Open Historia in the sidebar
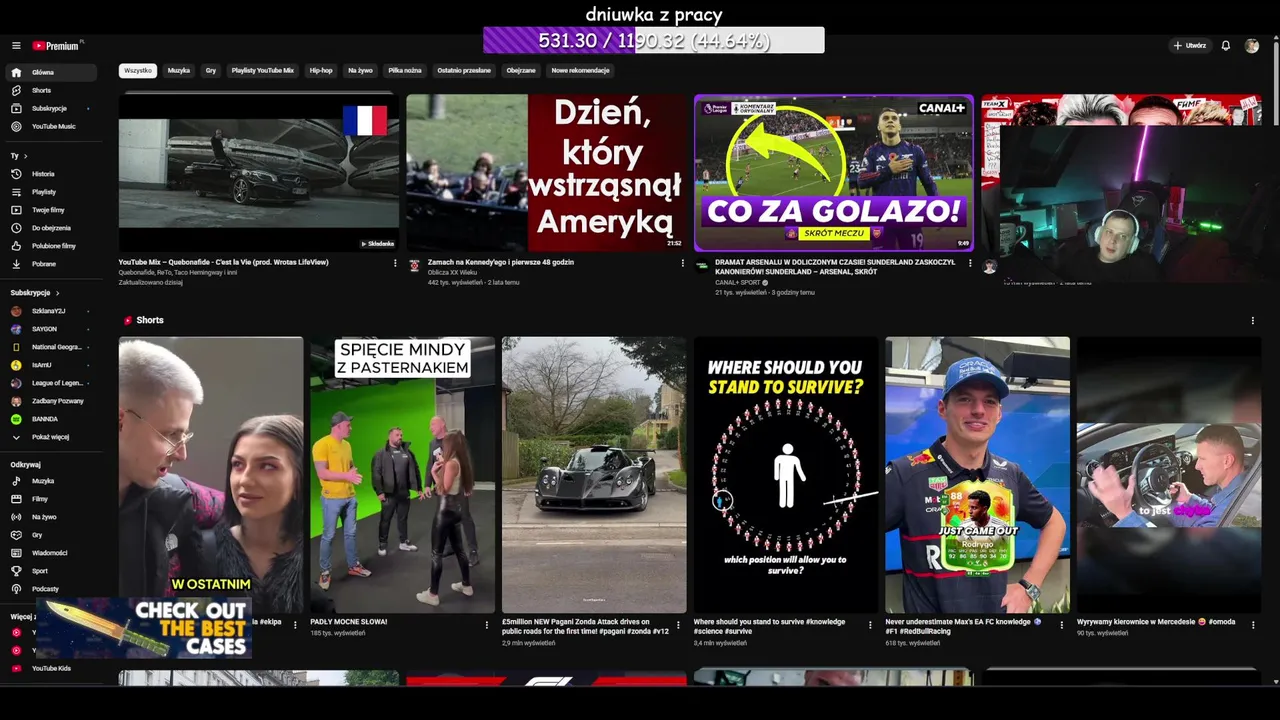1280x720 pixels. click(x=52, y=174)
